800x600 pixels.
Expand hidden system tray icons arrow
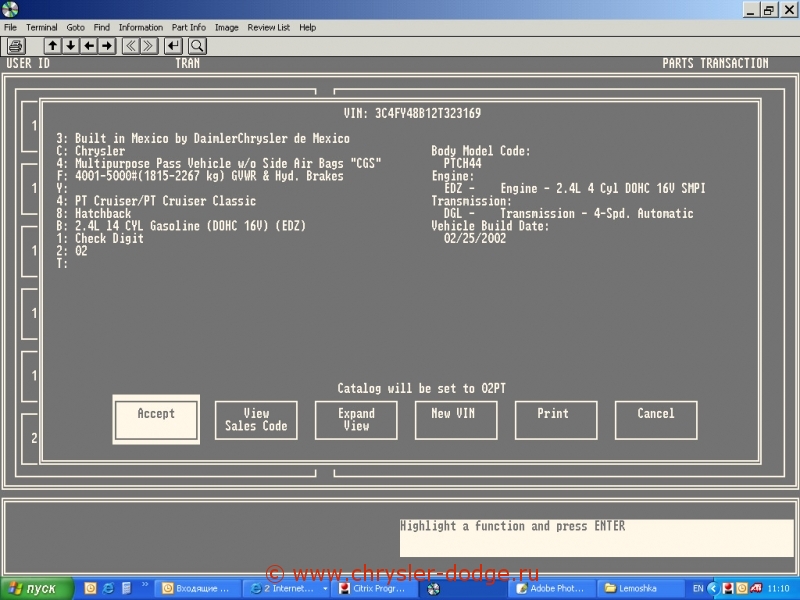[x=713, y=589]
